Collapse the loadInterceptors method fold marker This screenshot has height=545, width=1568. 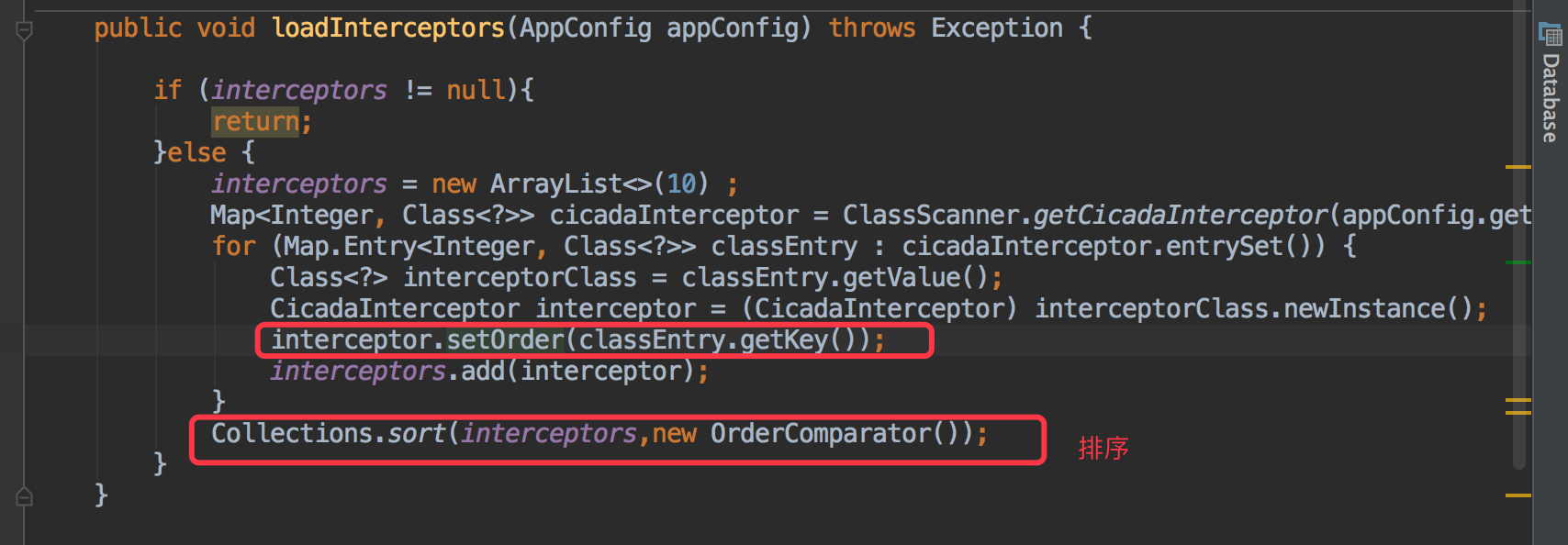(25, 31)
